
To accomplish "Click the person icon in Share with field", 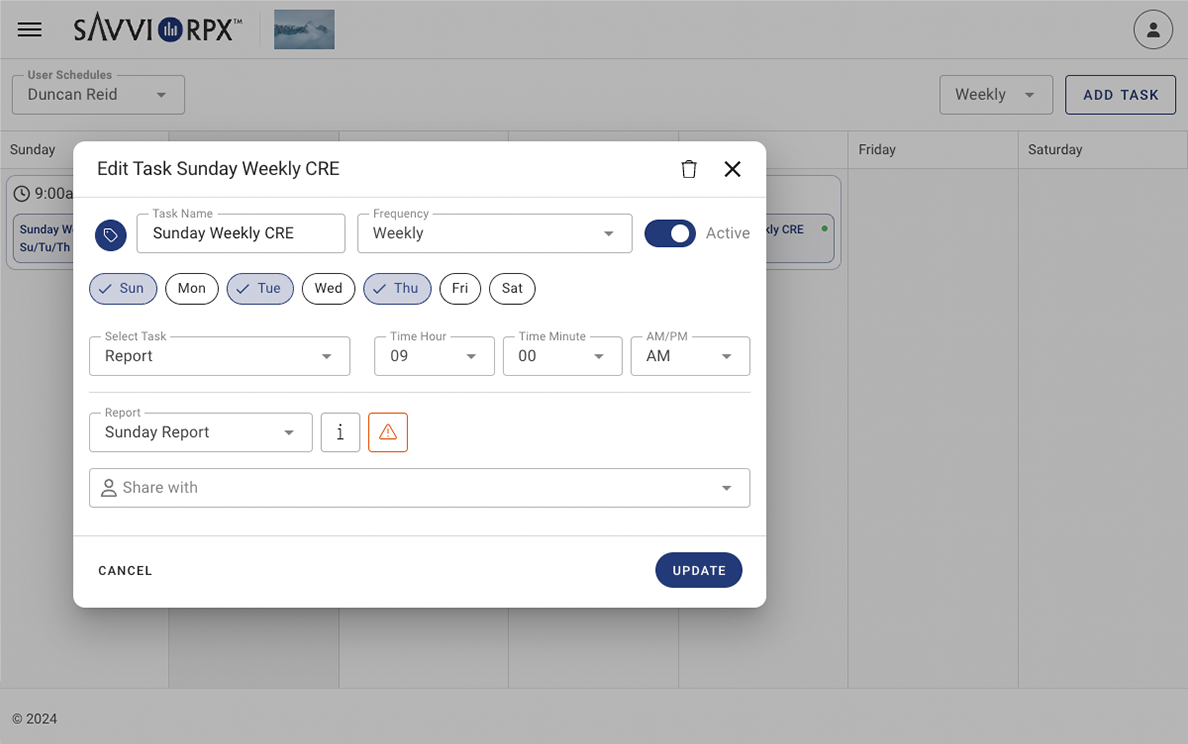I will point(108,487).
